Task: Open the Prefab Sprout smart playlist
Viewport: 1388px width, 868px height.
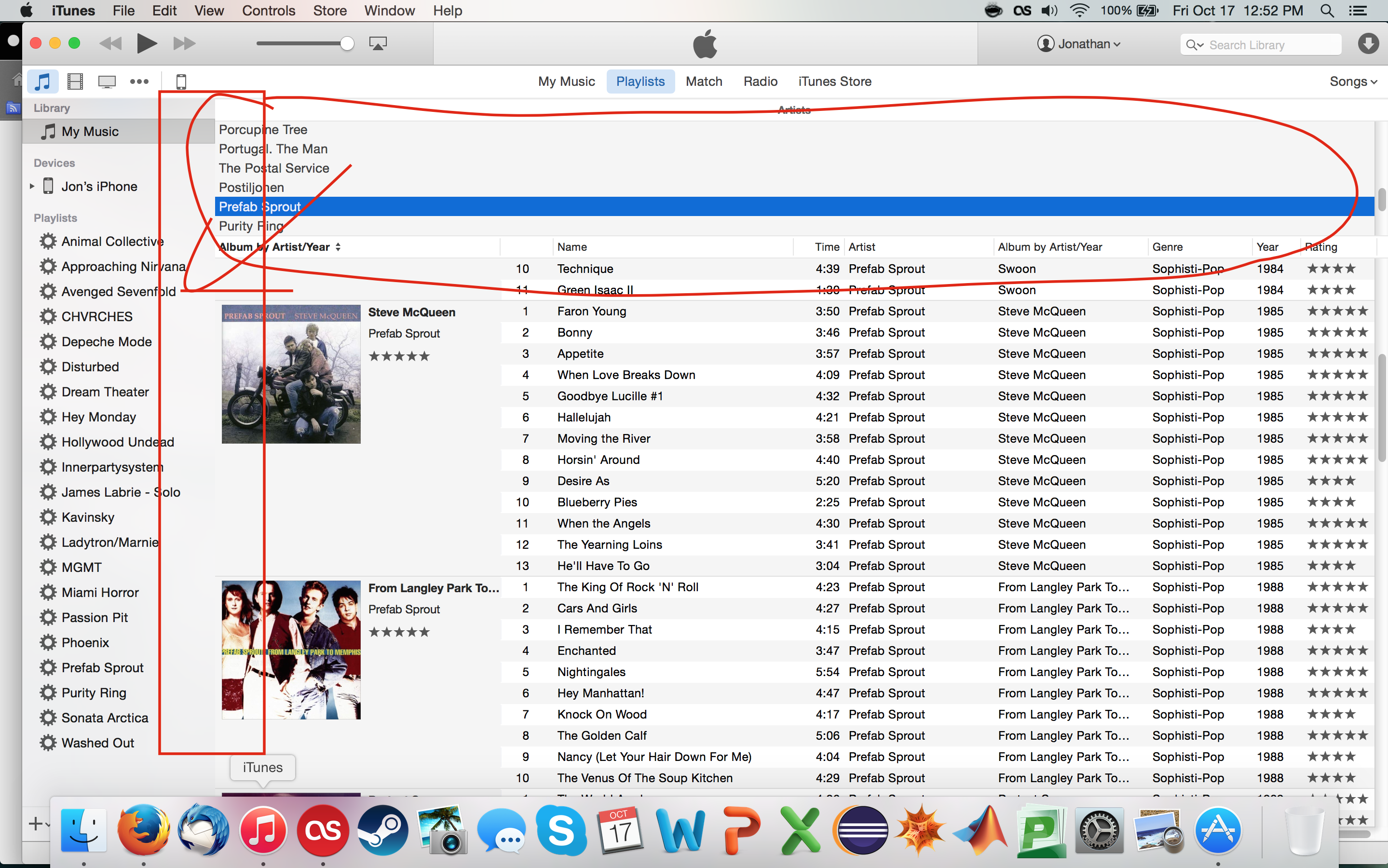Action: (102, 668)
